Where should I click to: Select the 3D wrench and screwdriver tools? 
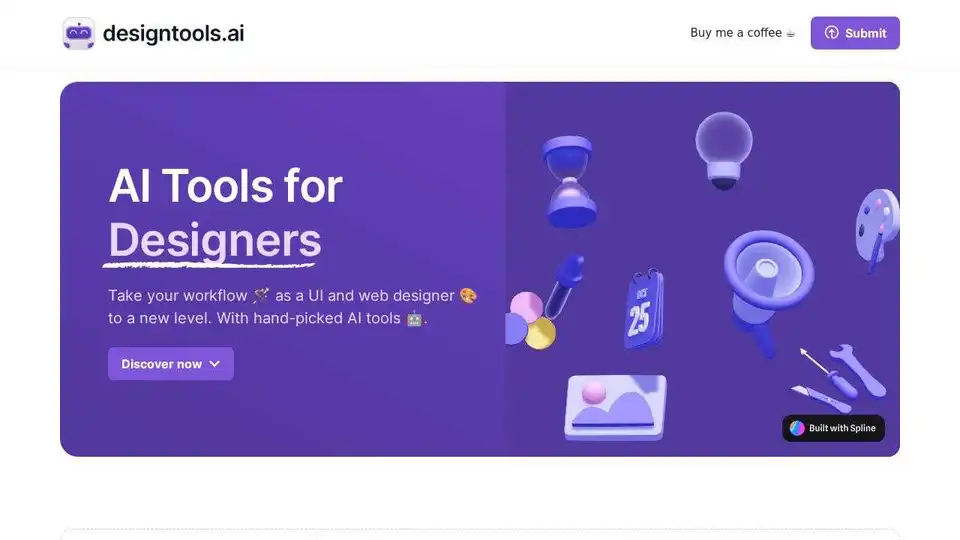839,378
